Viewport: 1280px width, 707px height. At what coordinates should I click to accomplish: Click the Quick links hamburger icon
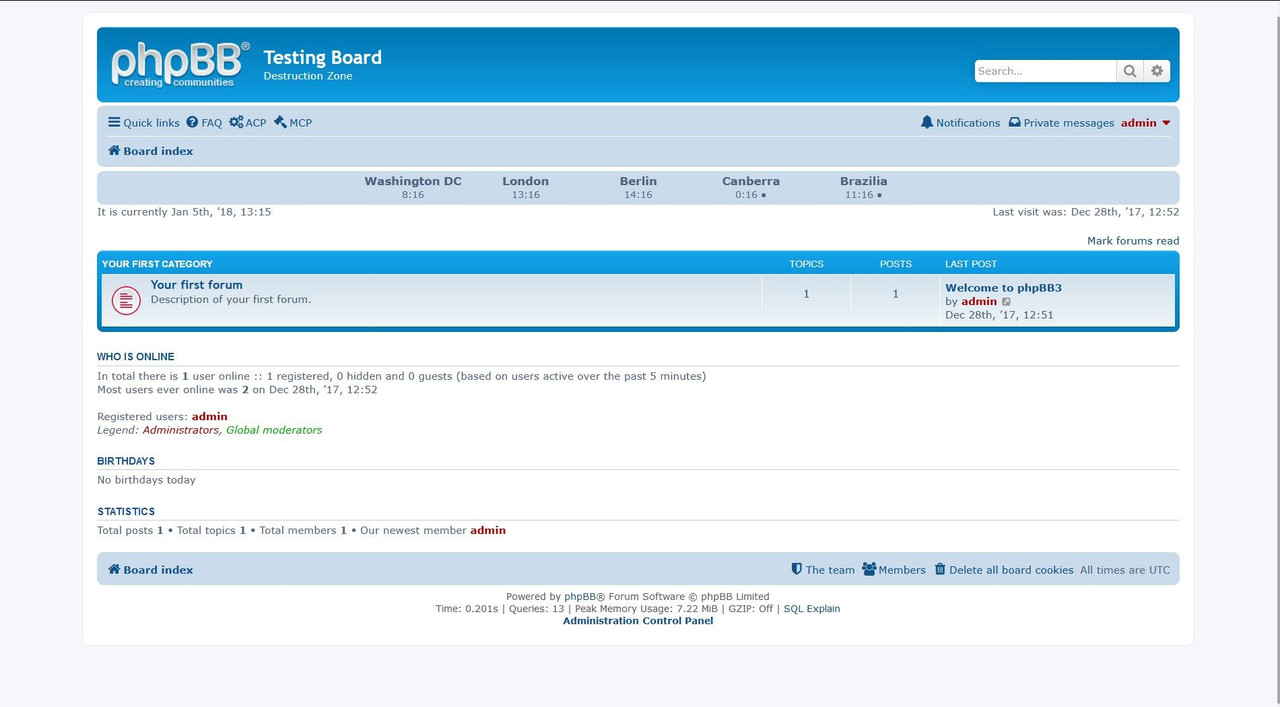tap(114, 122)
